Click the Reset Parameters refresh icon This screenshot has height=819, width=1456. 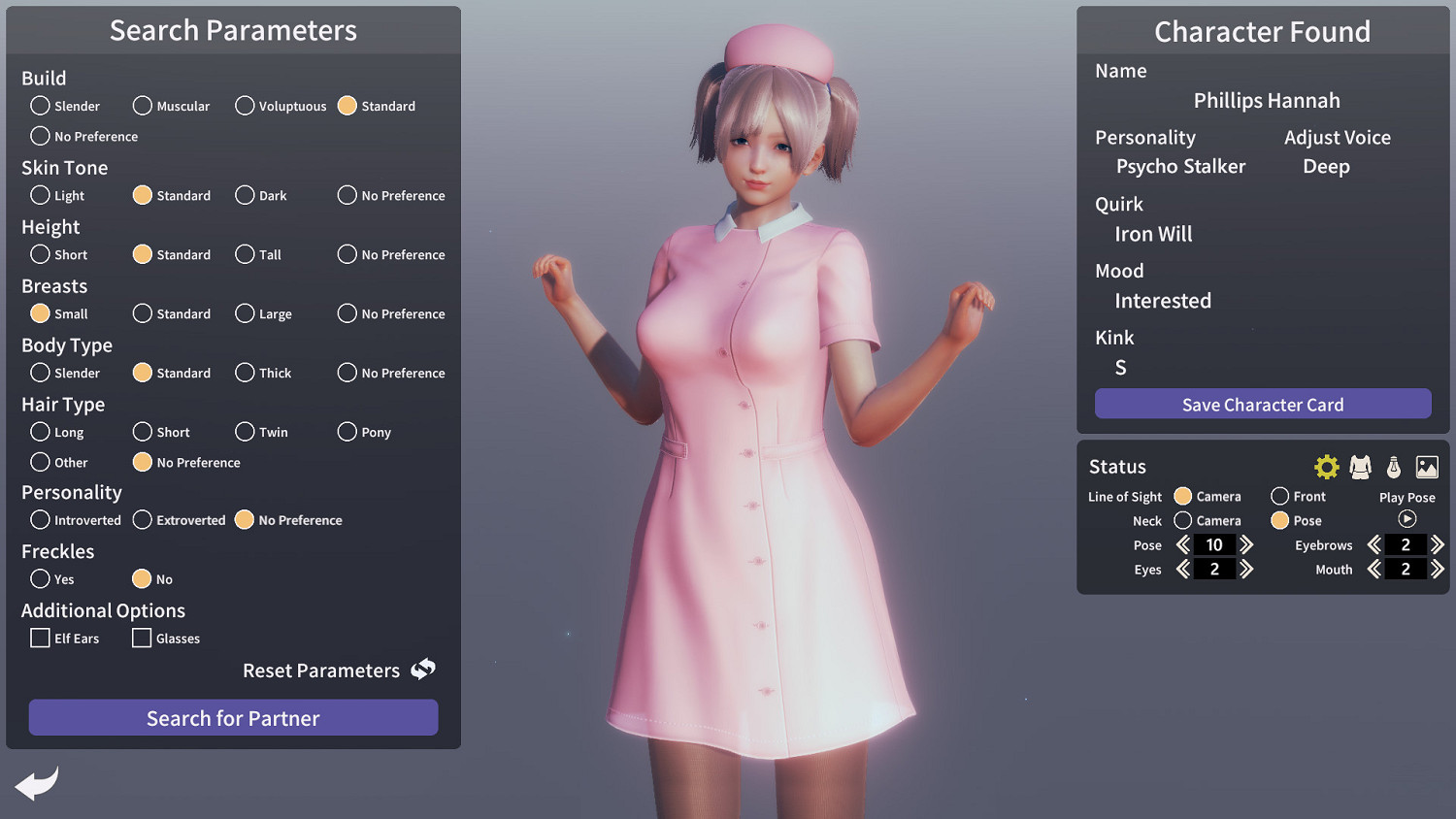(x=422, y=670)
